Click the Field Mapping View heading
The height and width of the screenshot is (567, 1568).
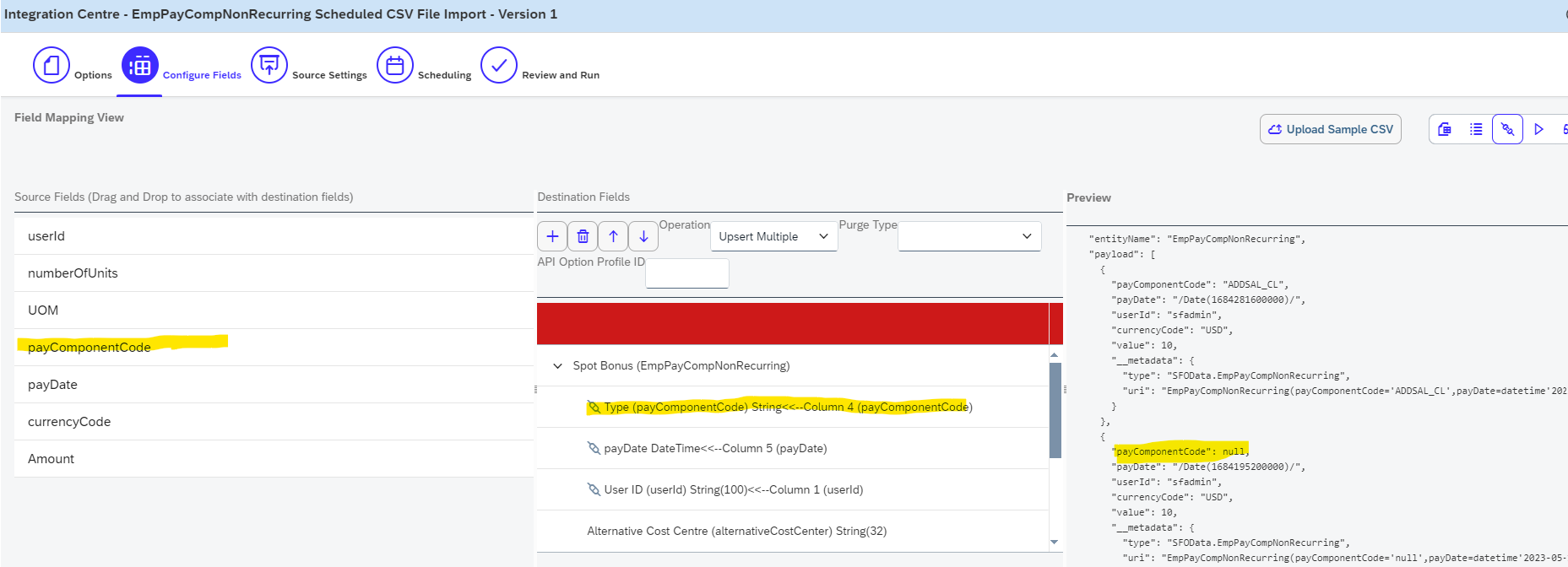(69, 117)
